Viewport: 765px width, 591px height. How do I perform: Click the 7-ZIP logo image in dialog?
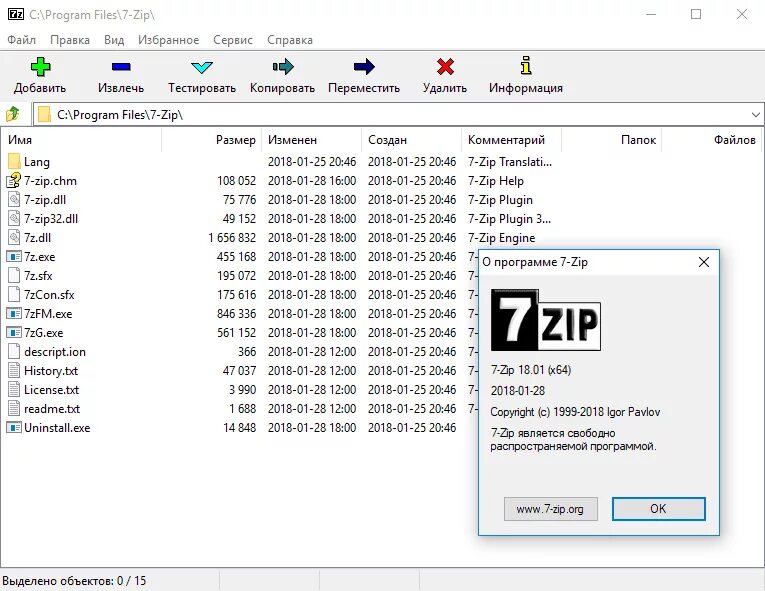click(545, 320)
